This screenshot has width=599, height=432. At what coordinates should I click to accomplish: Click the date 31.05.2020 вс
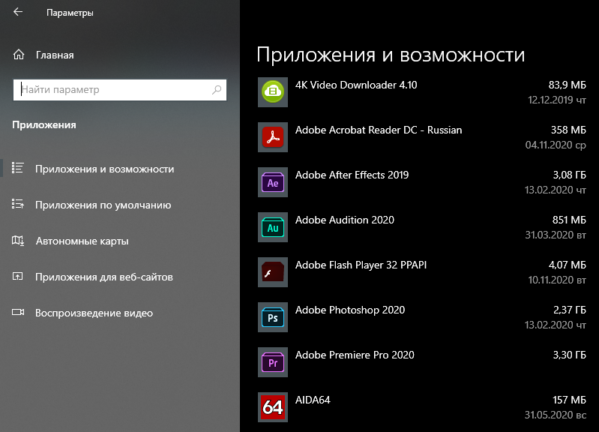coord(555,415)
